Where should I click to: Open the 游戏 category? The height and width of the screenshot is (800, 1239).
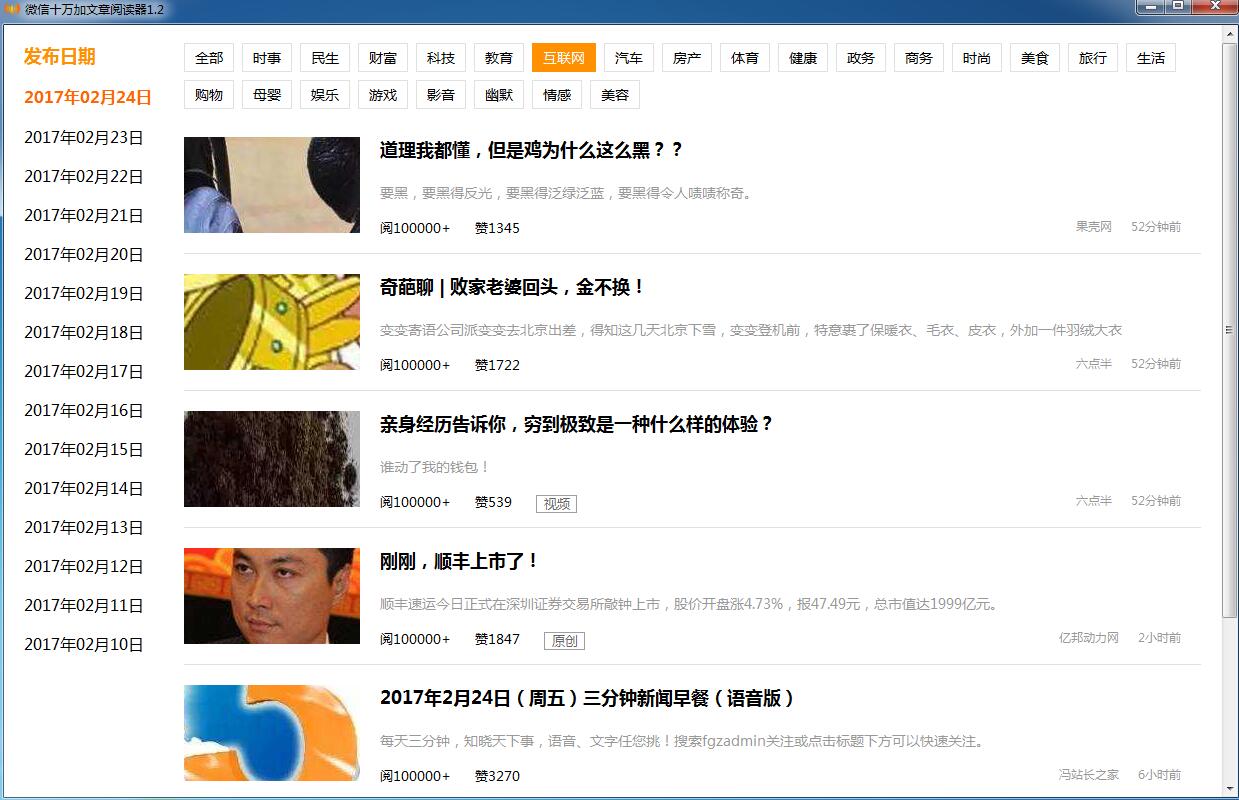point(383,95)
